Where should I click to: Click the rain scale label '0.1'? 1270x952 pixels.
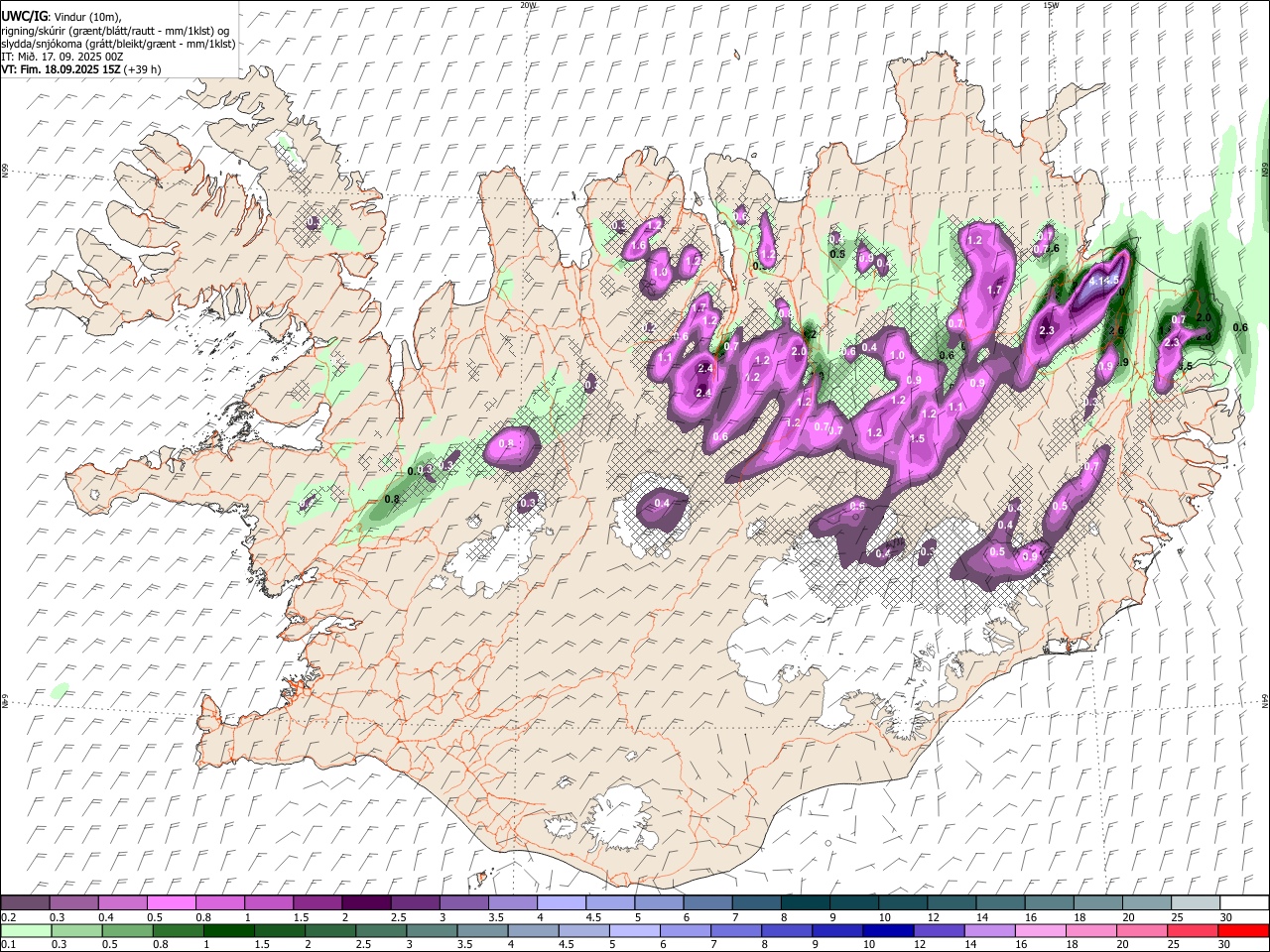pos(7,945)
